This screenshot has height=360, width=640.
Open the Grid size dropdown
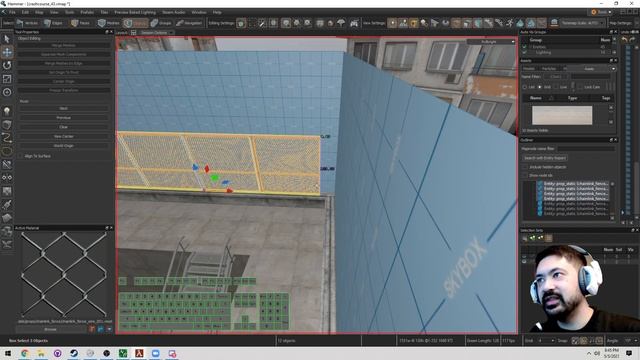pos(546,340)
